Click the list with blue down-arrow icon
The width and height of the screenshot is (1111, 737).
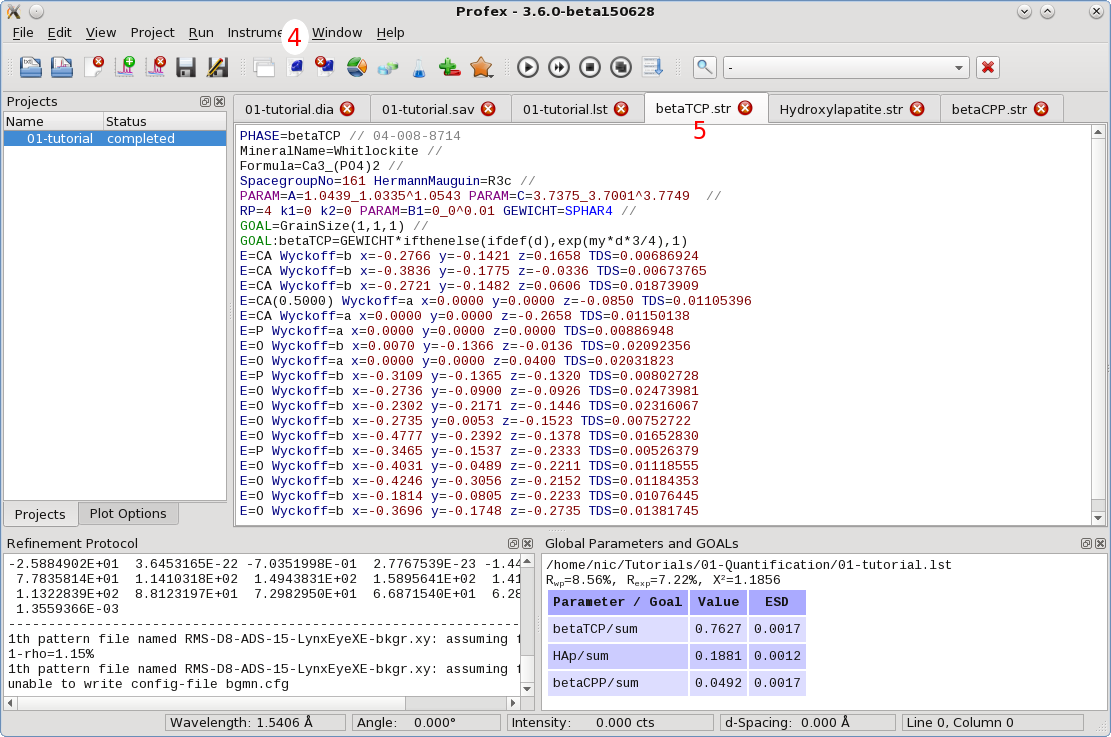pyautogui.click(x=652, y=67)
